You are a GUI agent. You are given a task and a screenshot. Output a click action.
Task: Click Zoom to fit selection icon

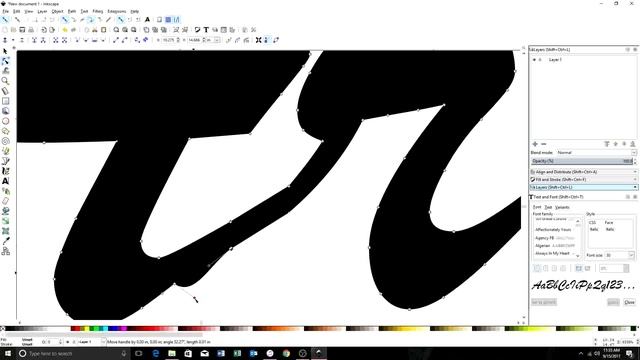116,30
